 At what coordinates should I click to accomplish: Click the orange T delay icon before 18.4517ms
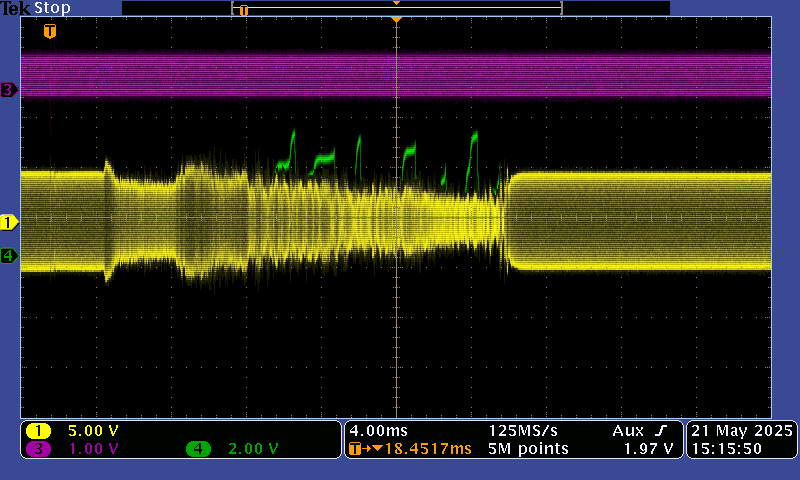pyautogui.click(x=355, y=449)
